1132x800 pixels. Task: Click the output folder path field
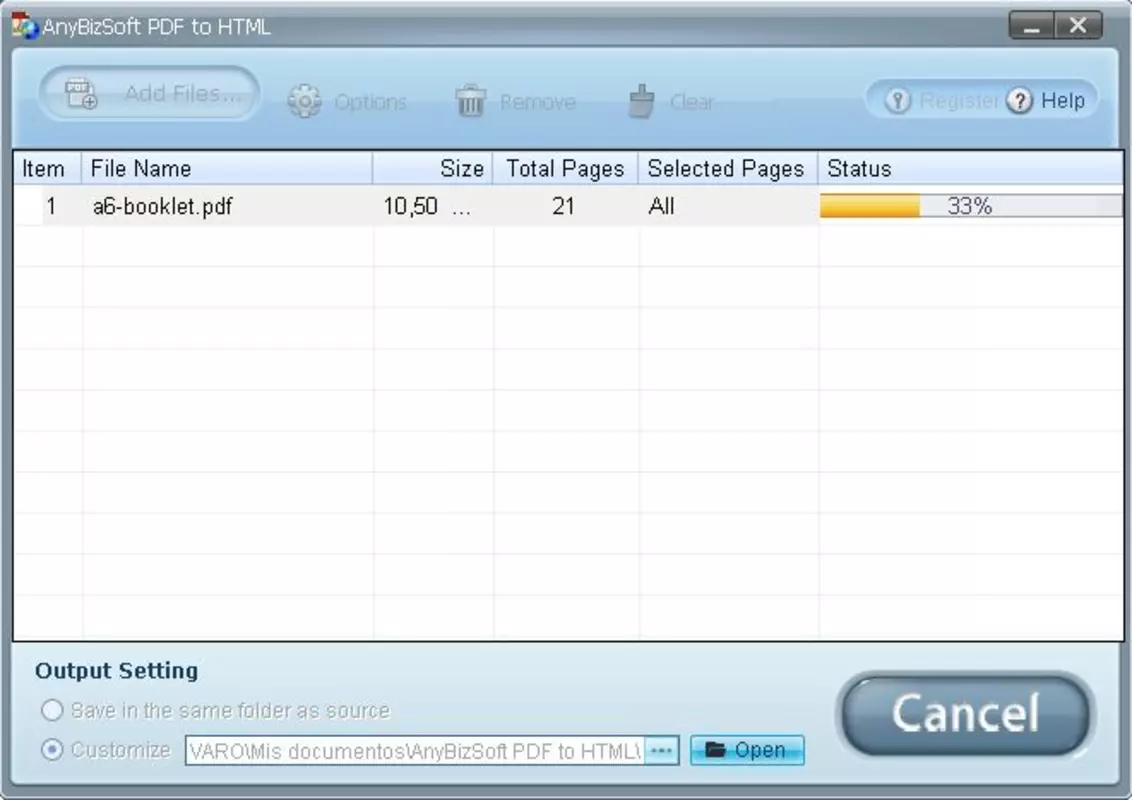(414, 751)
